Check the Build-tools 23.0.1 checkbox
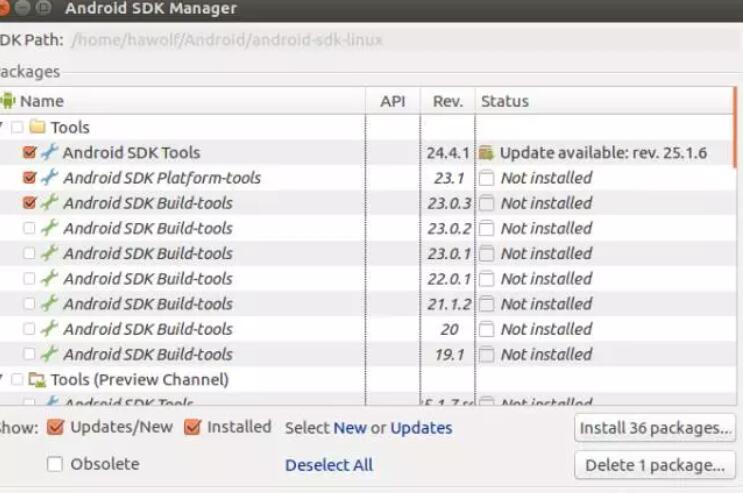 tap(29, 253)
